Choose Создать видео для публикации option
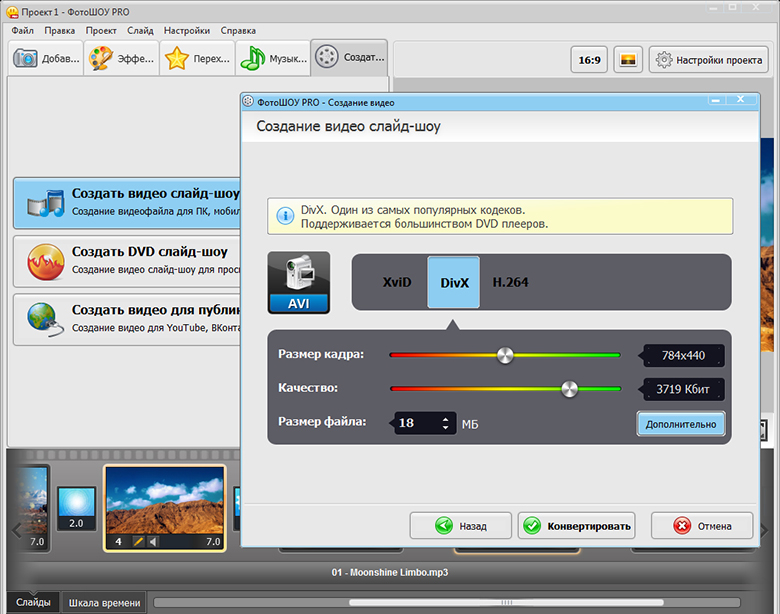The width and height of the screenshot is (780, 614). 127,319
